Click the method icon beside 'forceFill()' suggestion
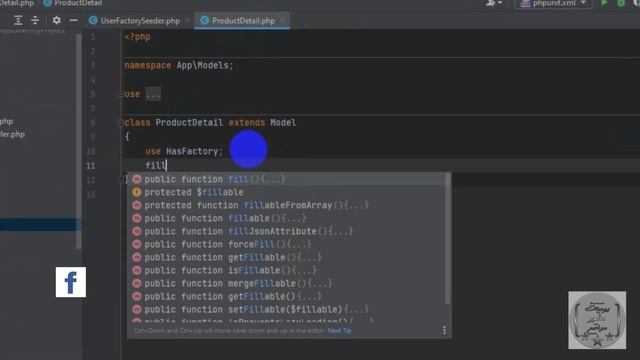640x360 pixels. click(137, 244)
